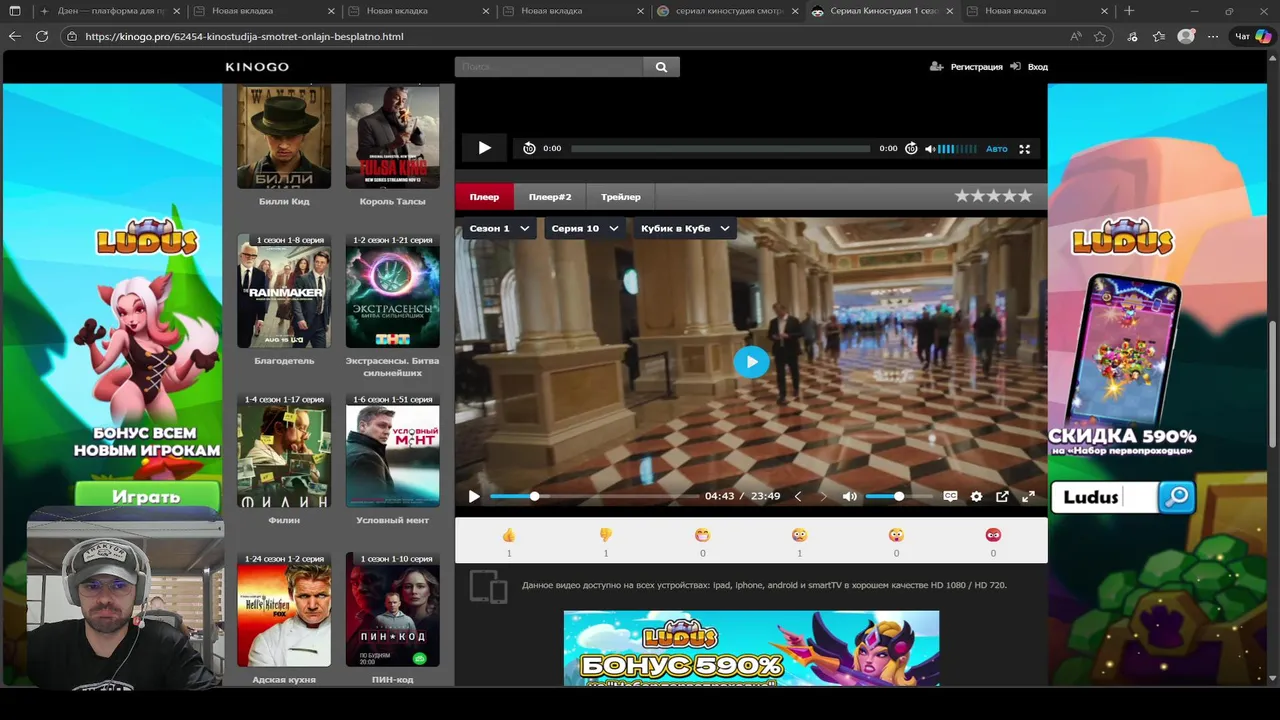This screenshot has height=720, width=1280.
Task: Open the video player settings gear
Action: [x=976, y=496]
